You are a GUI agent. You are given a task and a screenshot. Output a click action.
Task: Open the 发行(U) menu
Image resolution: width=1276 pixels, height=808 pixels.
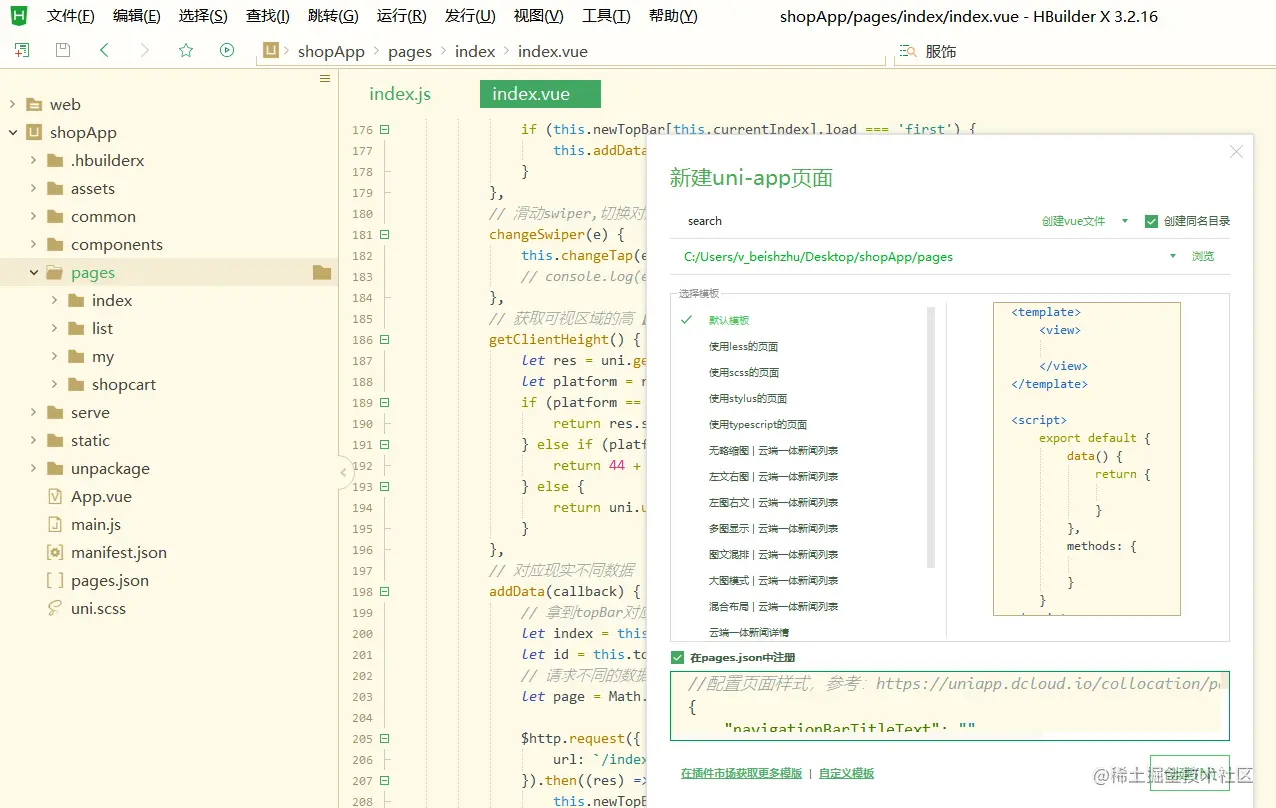[470, 16]
